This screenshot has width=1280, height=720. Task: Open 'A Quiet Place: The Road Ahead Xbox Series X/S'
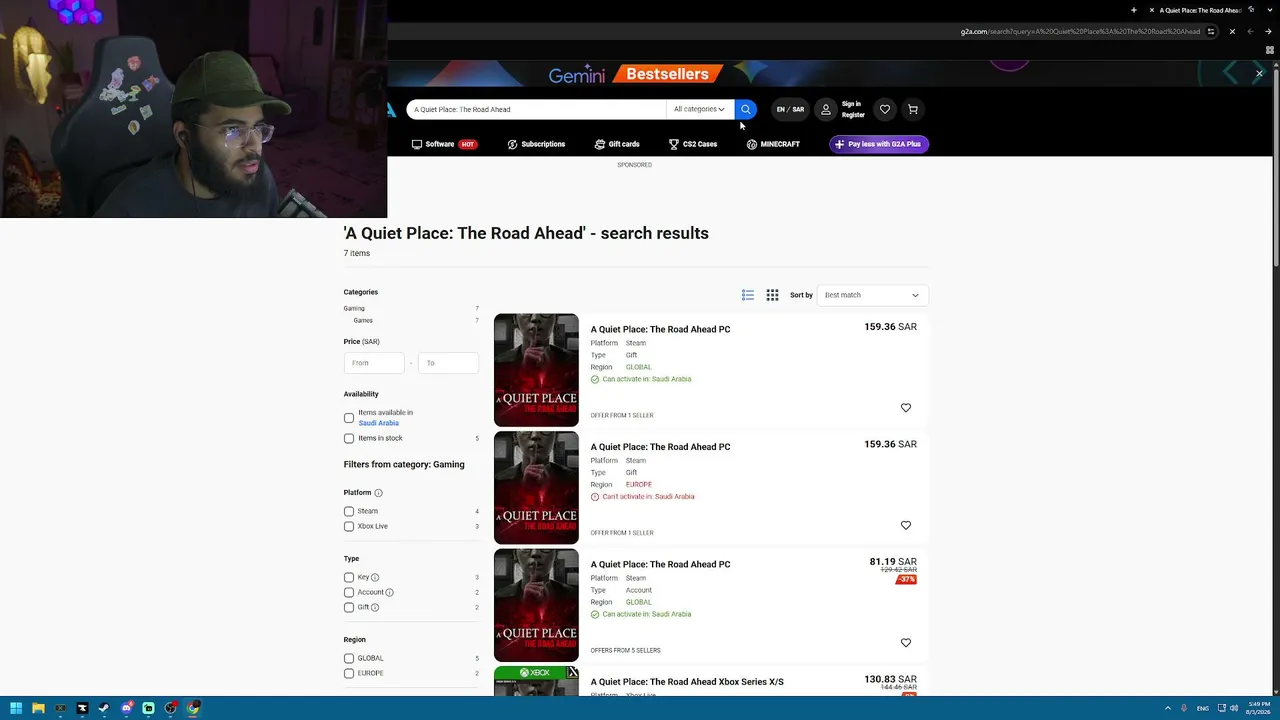point(687,682)
